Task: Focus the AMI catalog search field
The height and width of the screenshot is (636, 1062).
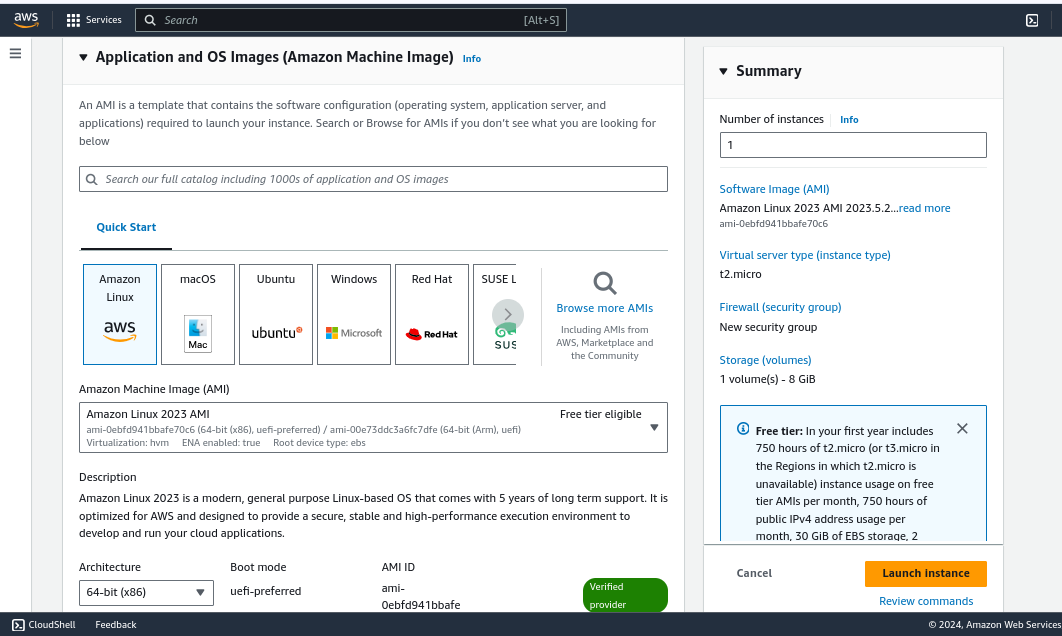Action: pyautogui.click(x=373, y=179)
